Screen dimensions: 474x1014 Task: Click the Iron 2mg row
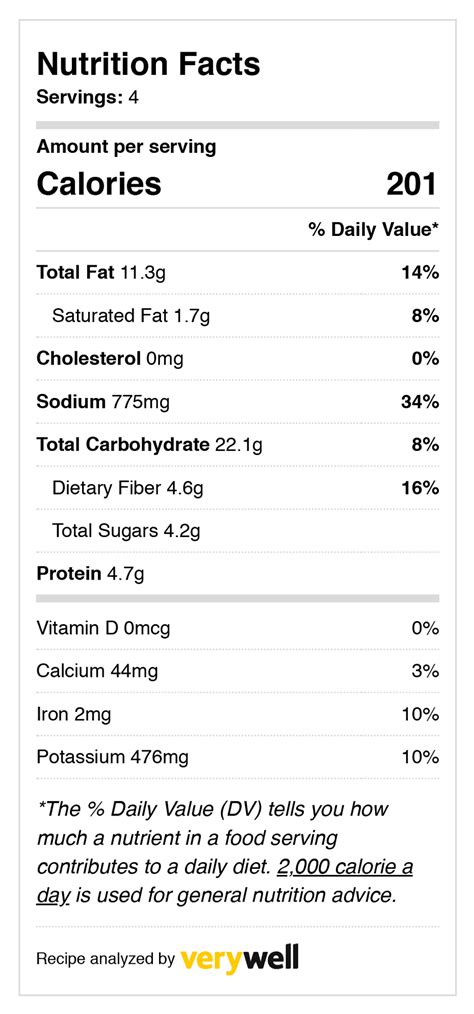tap(238, 714)
